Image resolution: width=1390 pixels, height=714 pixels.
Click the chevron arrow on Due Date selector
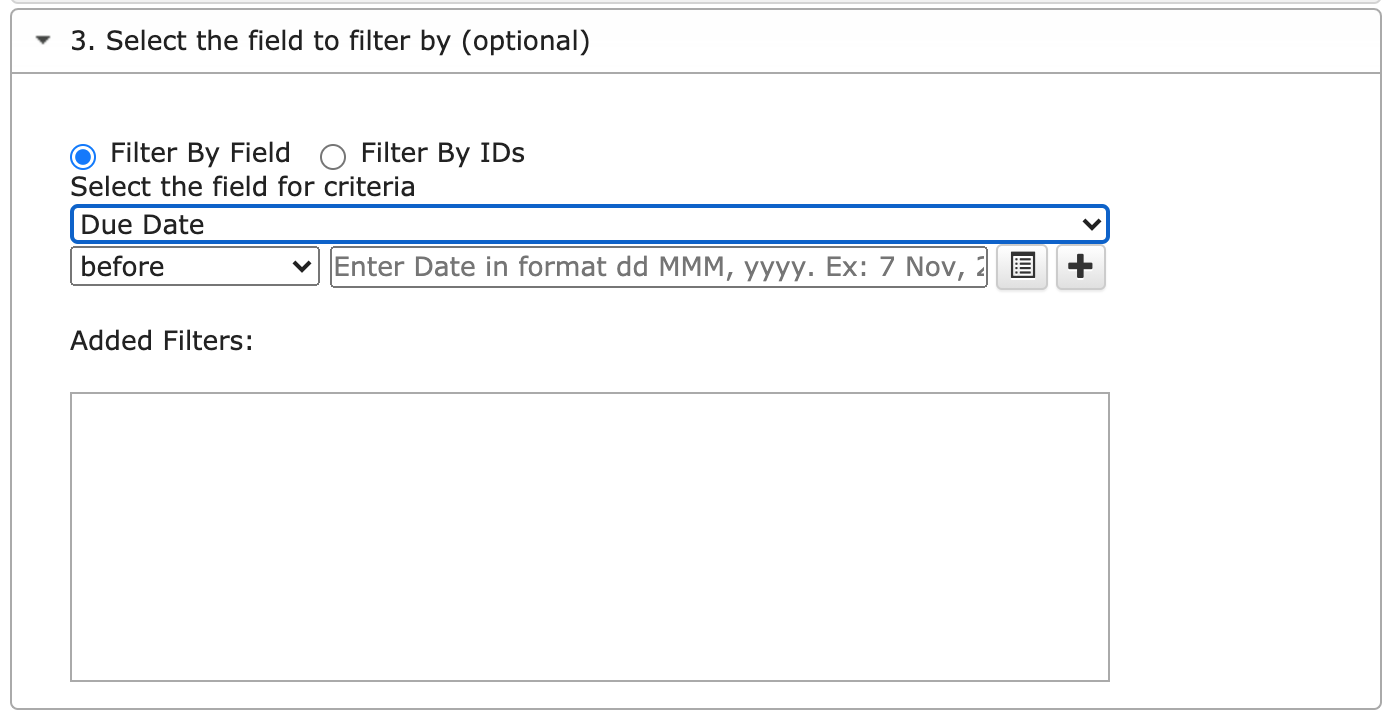[x=1091, y=224]
